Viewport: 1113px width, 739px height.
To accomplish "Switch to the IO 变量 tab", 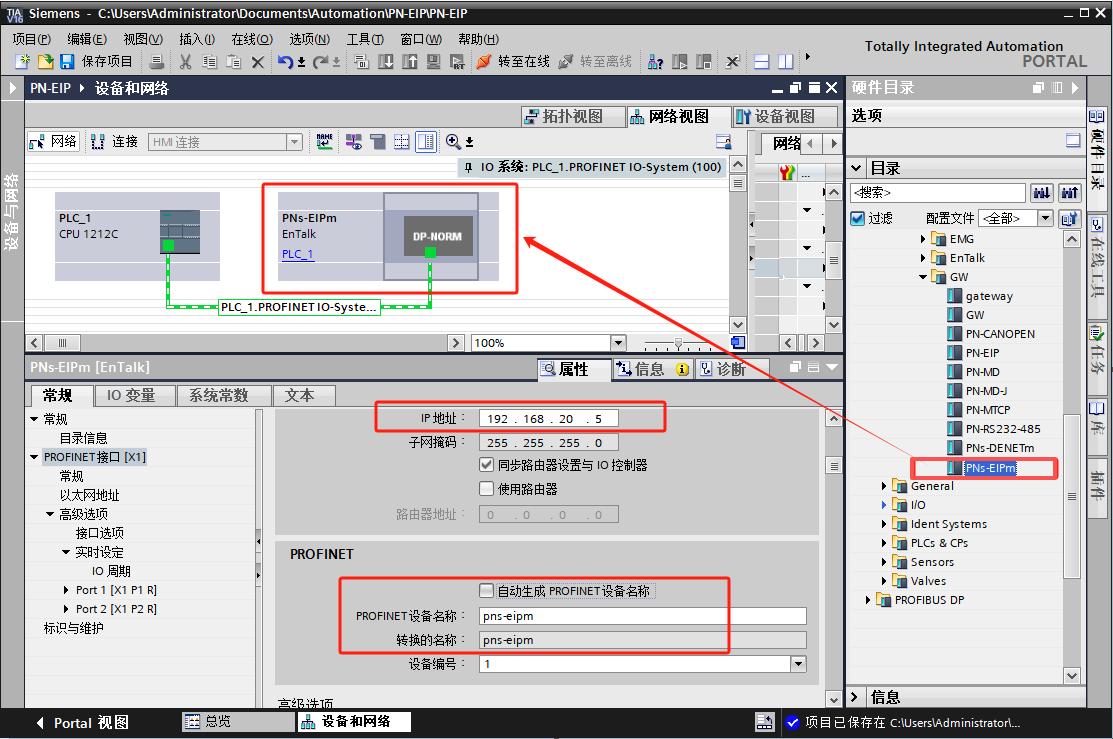I will click(x=131, y=395).
